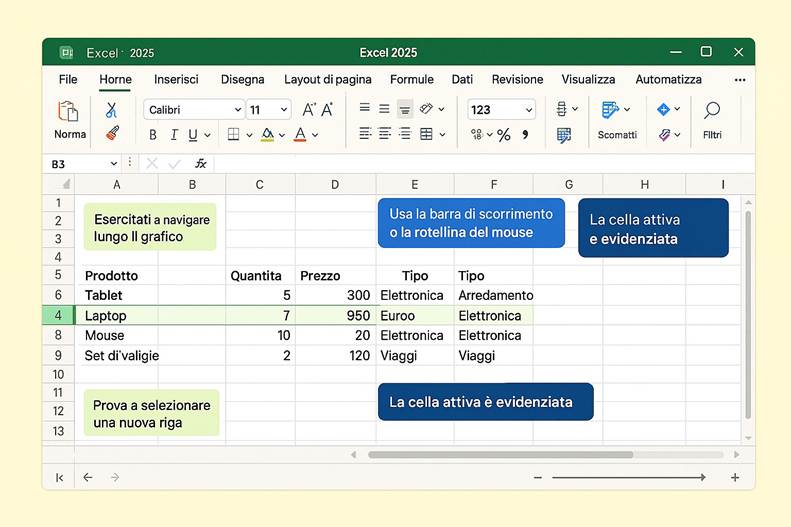
Task: Click the horizontal scrollbar thumb
Action: point(500,455)
